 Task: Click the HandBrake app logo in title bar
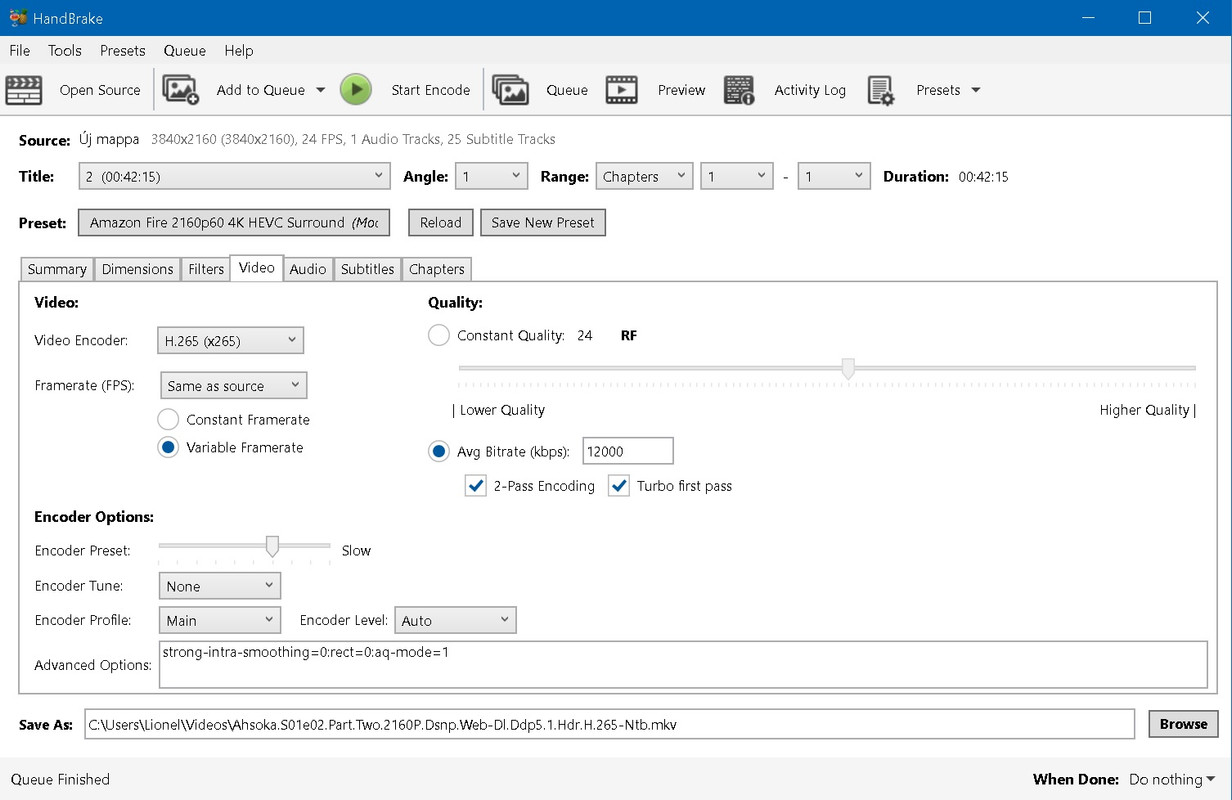tap(18, 18)
